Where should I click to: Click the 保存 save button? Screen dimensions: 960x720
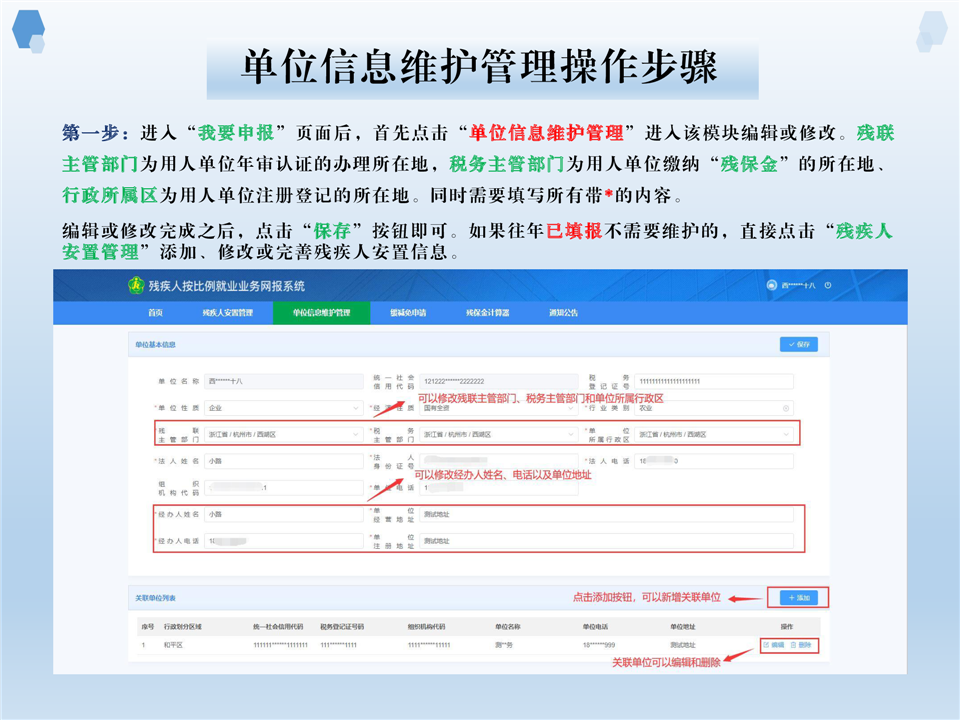click(x=798, y=344)
